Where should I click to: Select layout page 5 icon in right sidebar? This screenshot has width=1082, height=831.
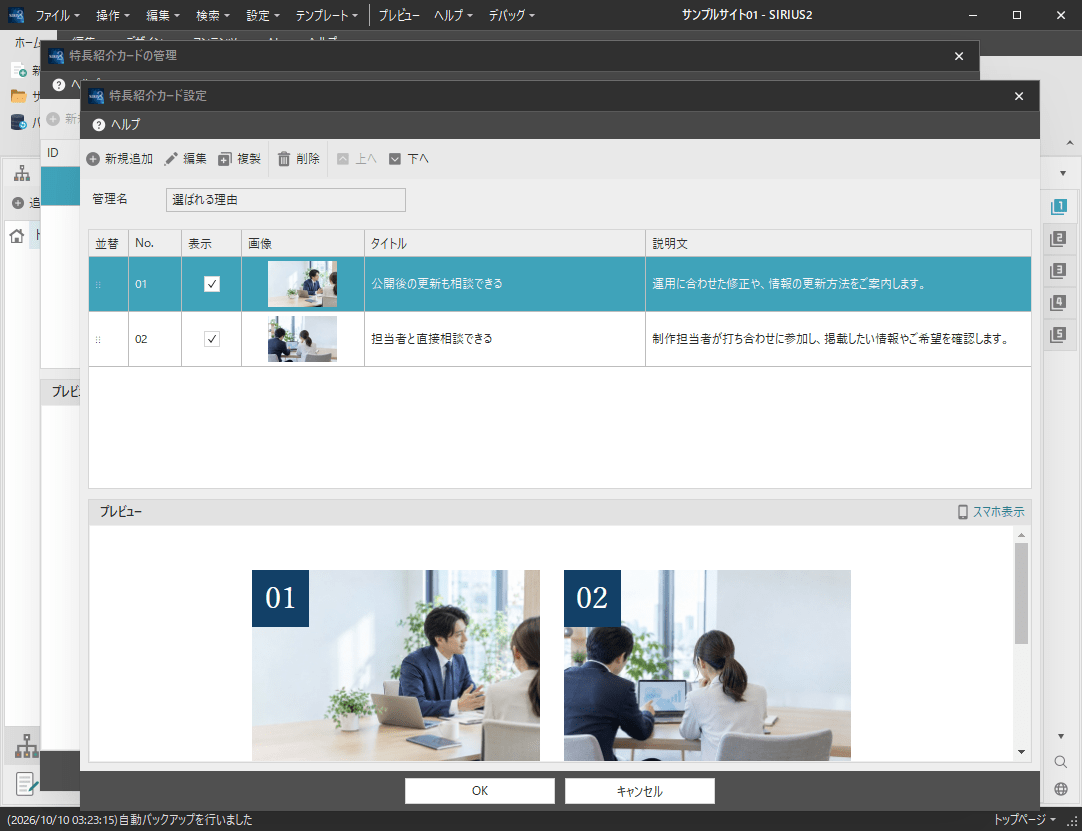point(1058,335)
